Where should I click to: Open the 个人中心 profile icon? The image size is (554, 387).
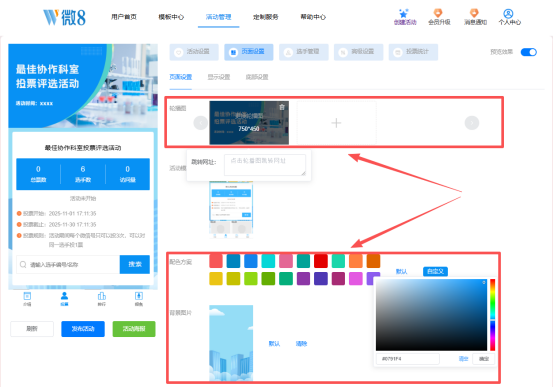click(508, 13)
